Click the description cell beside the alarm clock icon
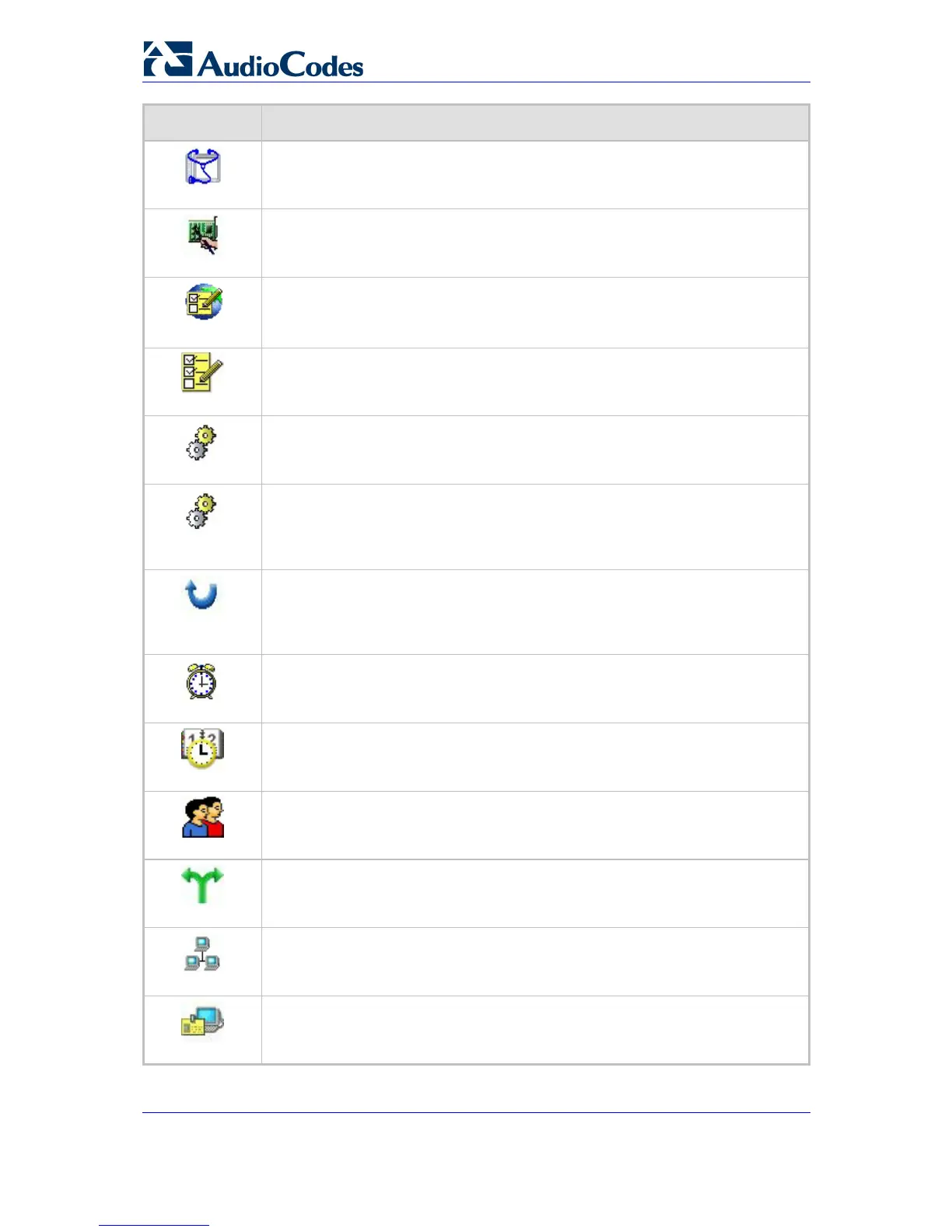The height and width of the screenshot is (1232, 952). (x=535, y=688)
